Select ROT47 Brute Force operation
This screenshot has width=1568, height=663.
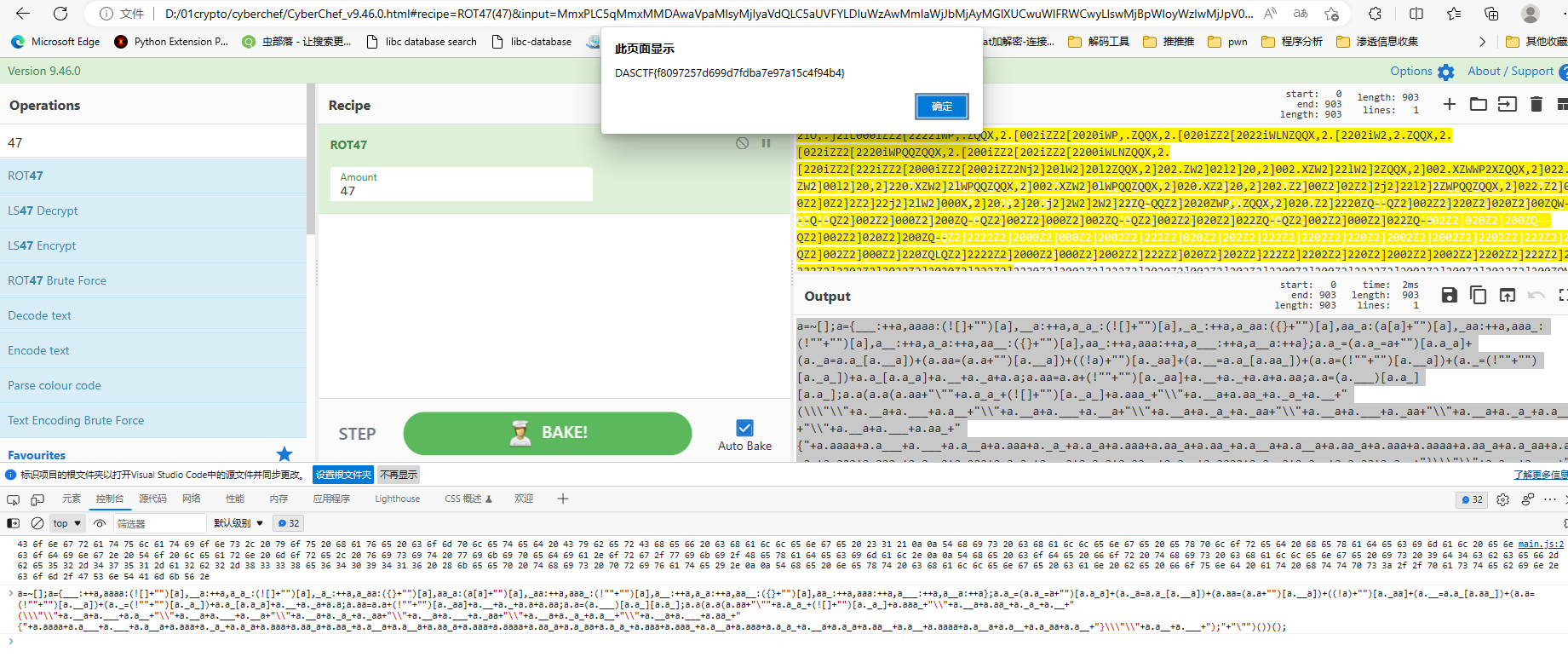(x=153, y=280)
